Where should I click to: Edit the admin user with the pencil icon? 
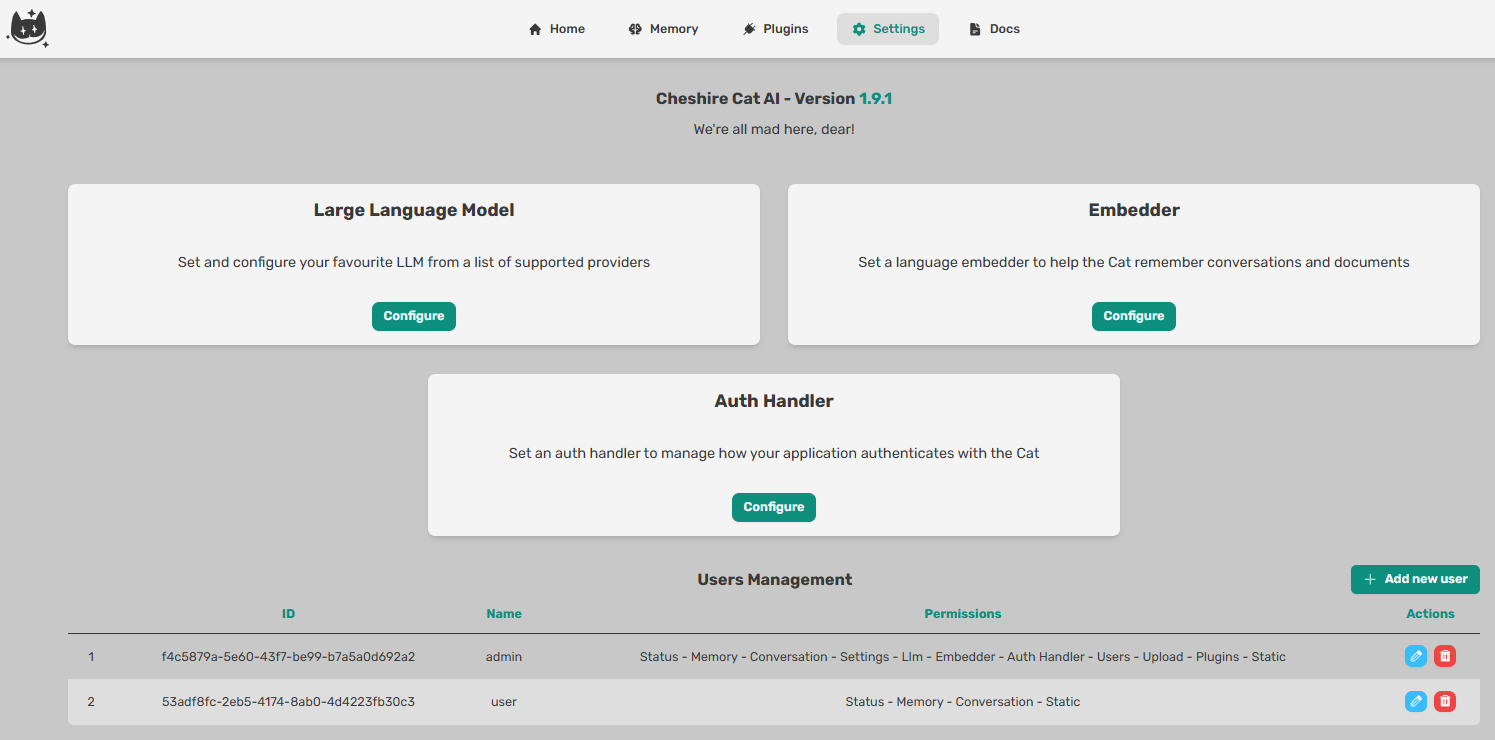[1416, 656]
